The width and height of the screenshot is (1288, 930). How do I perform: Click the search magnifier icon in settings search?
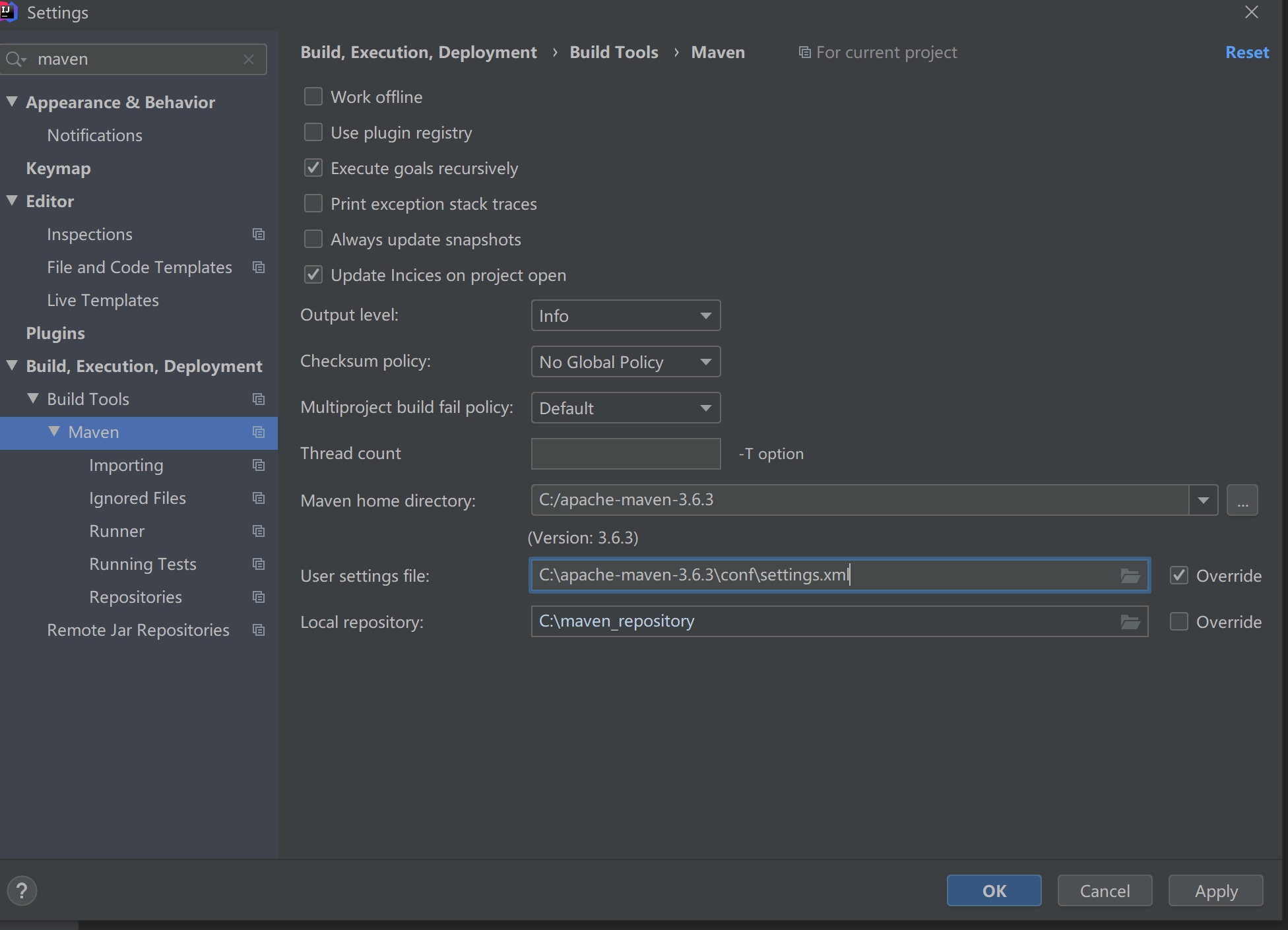tap(15, 59)
